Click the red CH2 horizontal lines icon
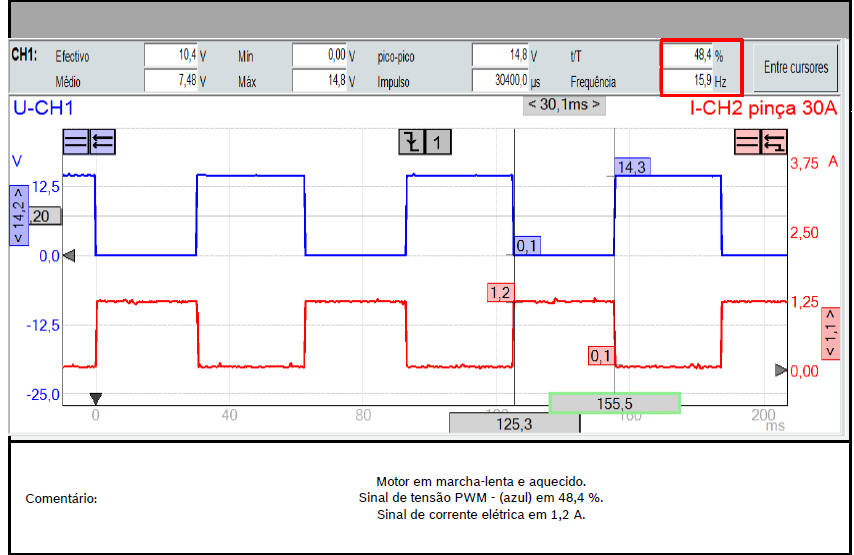 pos(747,143)
